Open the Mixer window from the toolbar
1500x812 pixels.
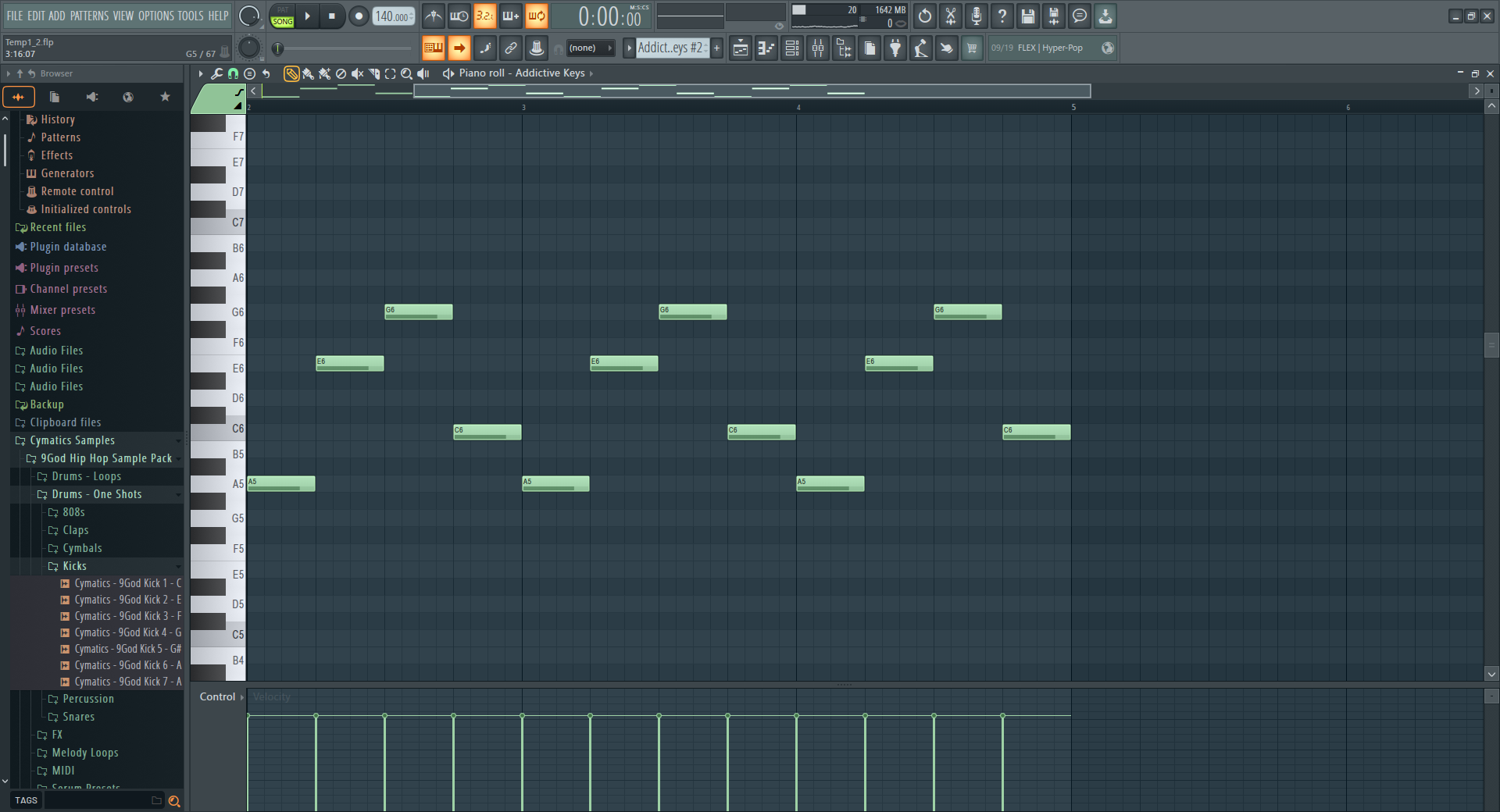pyautogui.click(x=817, y=48)
